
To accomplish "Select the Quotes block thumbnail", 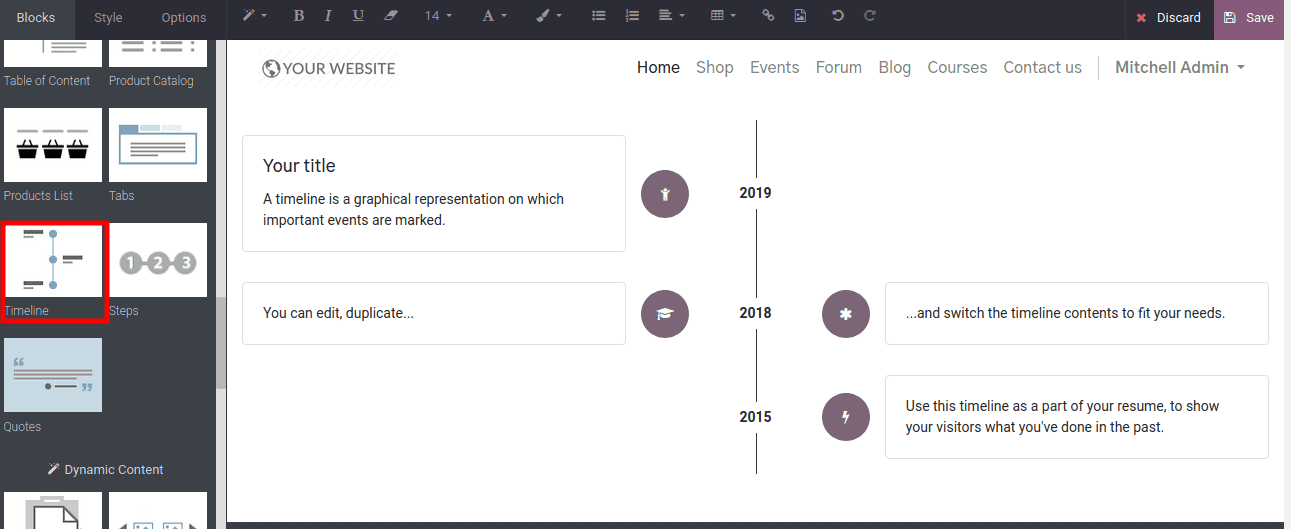I will click(53, 375).
